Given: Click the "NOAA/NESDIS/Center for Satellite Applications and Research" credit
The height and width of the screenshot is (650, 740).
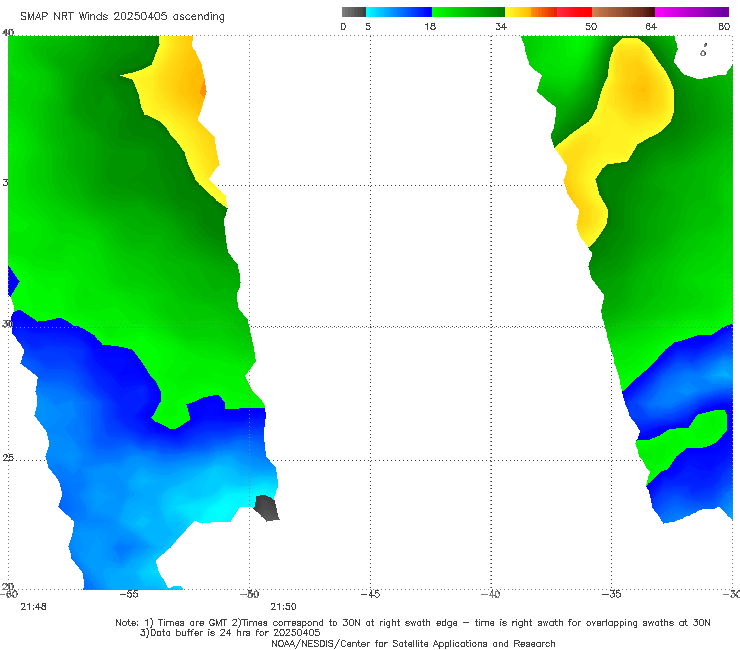Looking at the screenshot, I should tap(413, 643).
